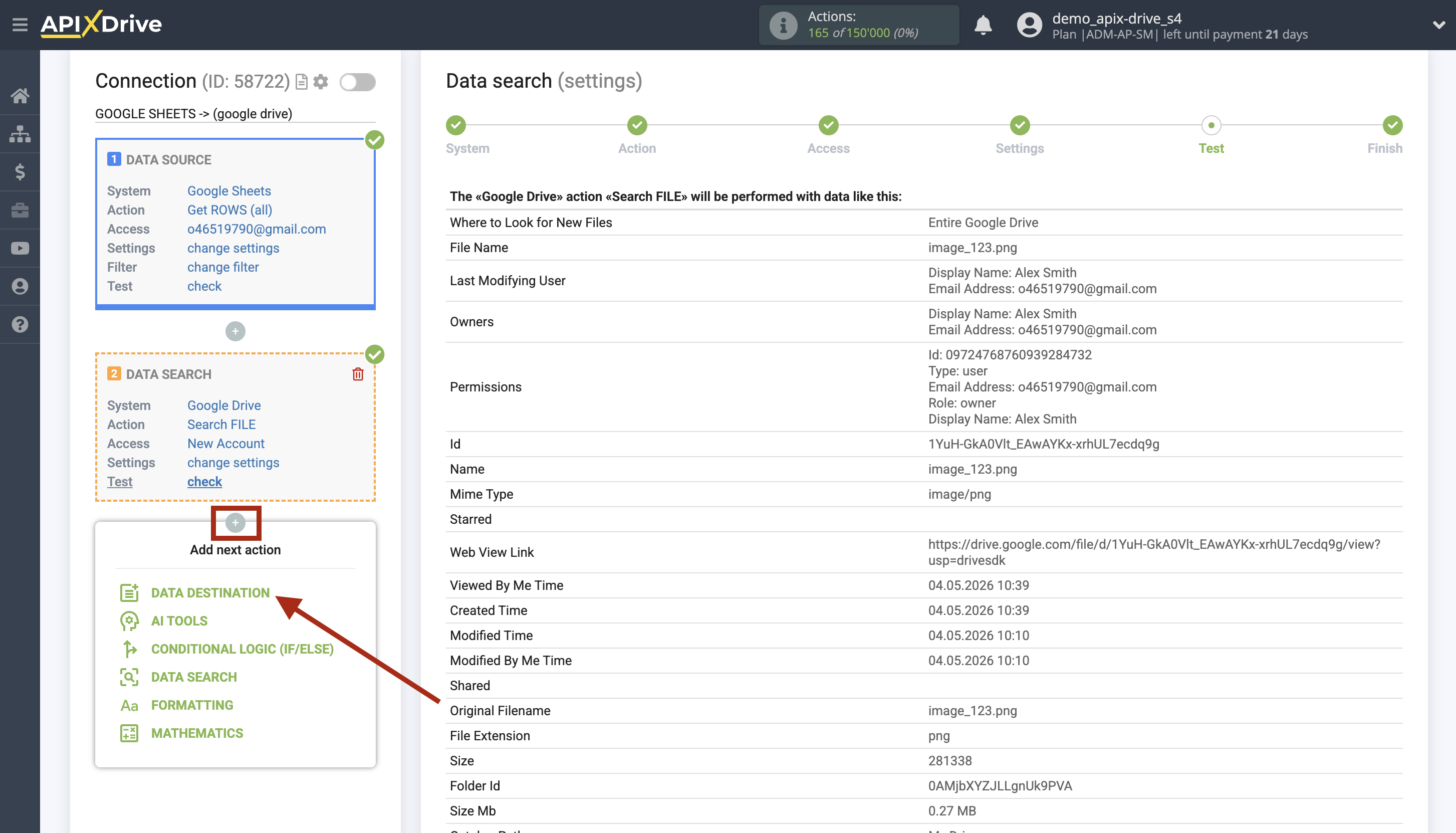Select DATA SEARCH in add action list
The height and width of the screenshot is (833, 1456).
pos(194,677)
